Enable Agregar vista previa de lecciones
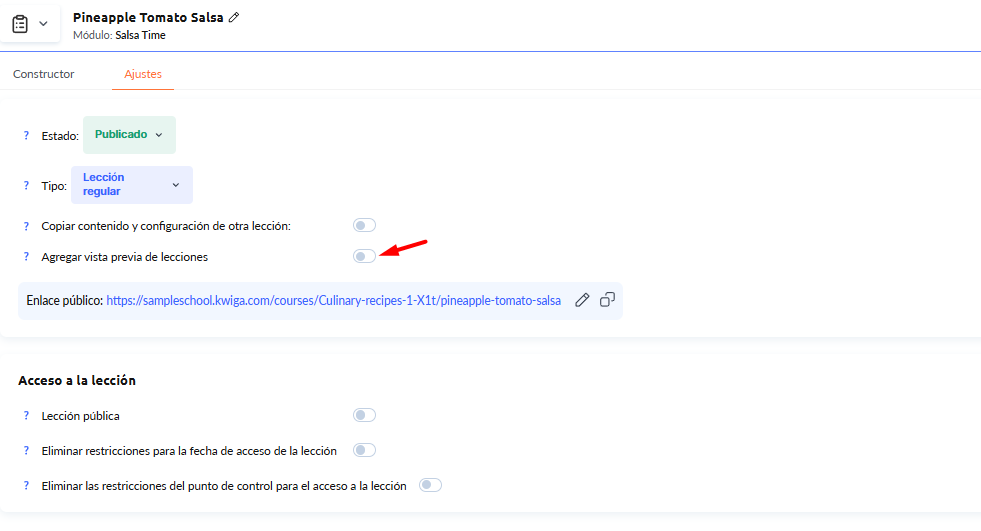Viewport: 981px width, 531px height. click(x=364, y=256)
